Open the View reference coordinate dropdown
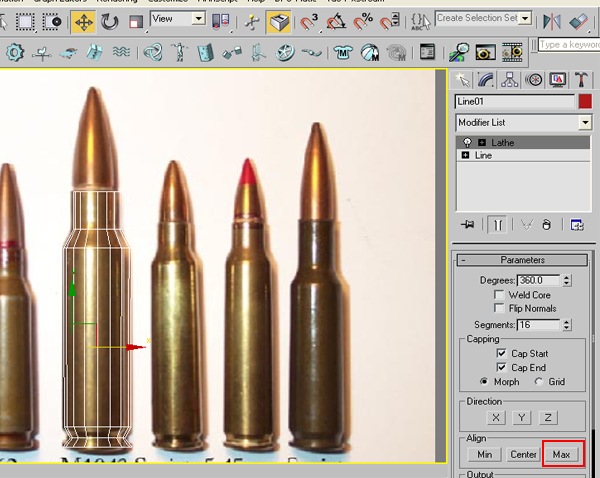This screenshot has height=478, width=600. (x=199, y=18)
